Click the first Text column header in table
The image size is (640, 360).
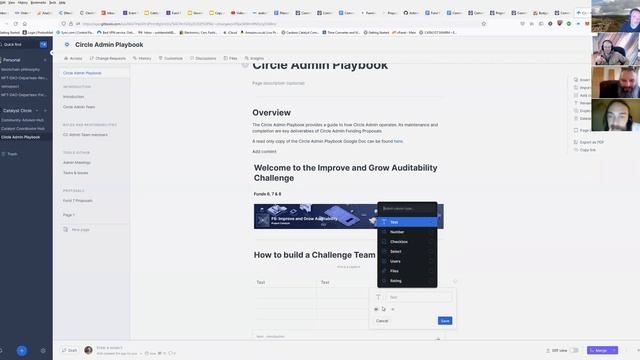point(261,282)
